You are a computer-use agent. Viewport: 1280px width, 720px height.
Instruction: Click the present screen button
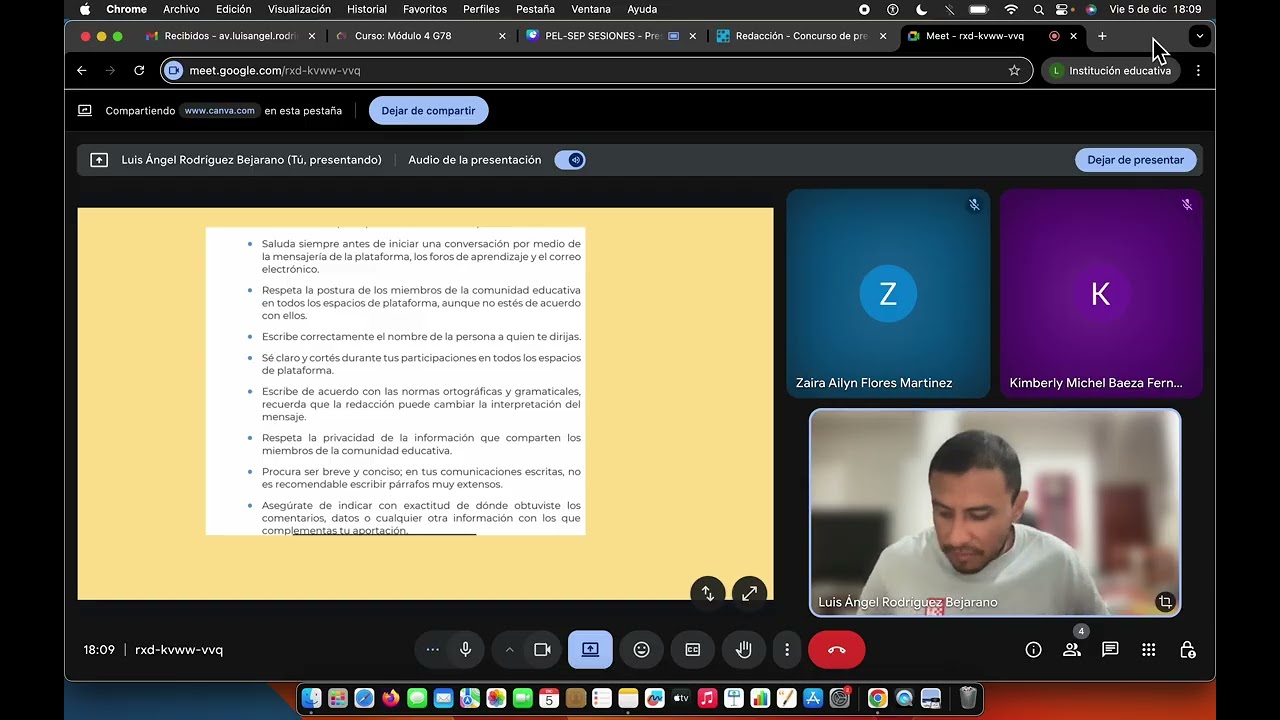590,650
